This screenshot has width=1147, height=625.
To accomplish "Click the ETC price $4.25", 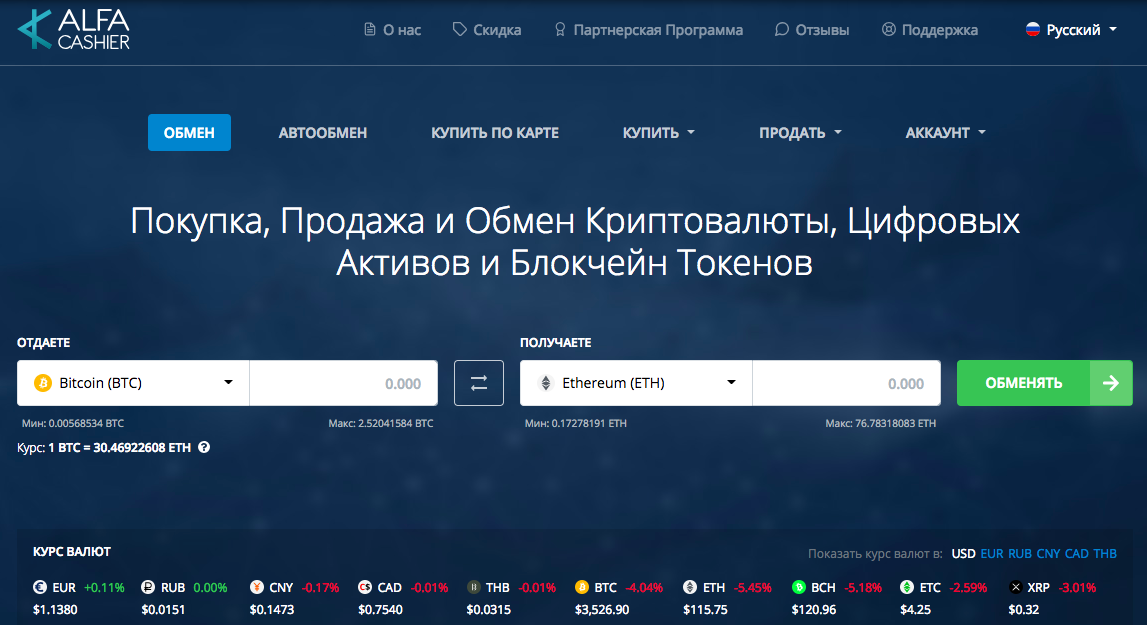I will (915, 609).
